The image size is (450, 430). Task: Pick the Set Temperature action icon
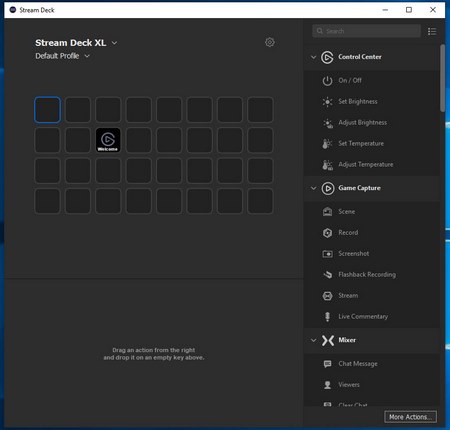point(327,144)
